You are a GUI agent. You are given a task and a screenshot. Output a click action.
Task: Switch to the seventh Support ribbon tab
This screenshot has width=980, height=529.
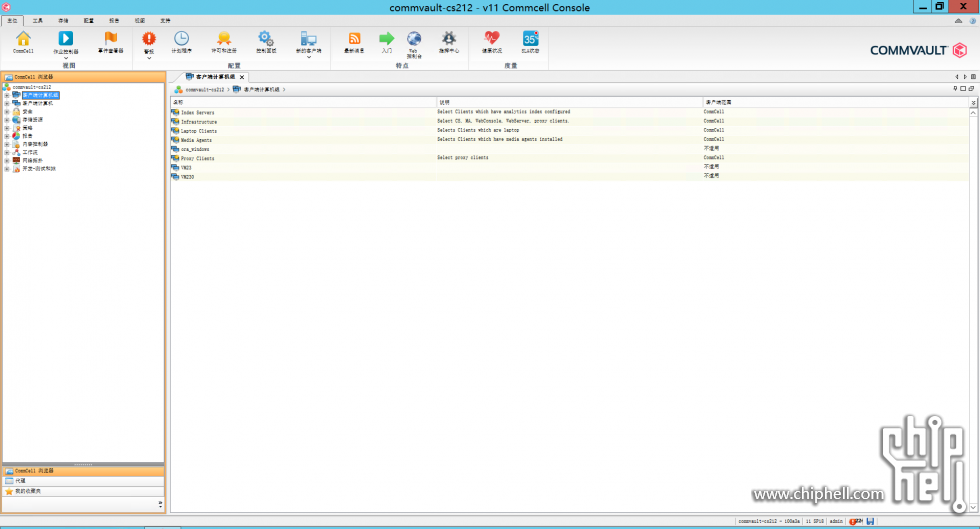[165, 21]
